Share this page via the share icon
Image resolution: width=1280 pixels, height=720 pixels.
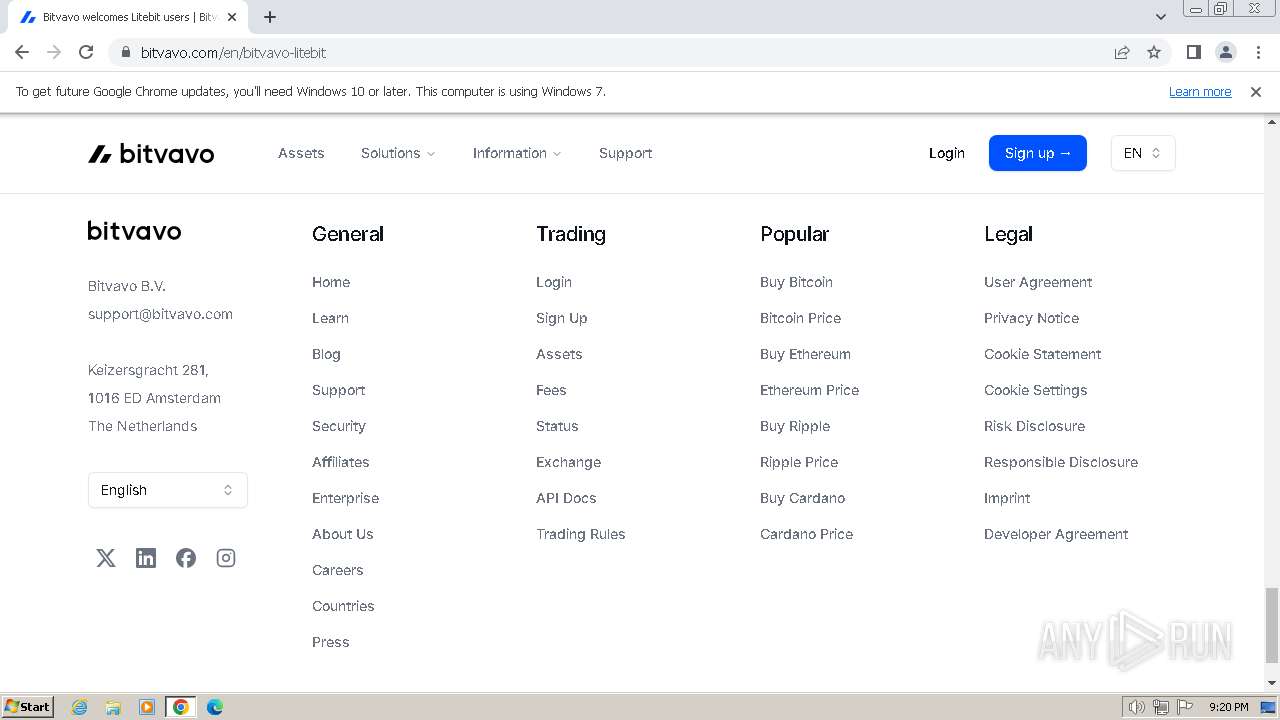coord(1122,52)
